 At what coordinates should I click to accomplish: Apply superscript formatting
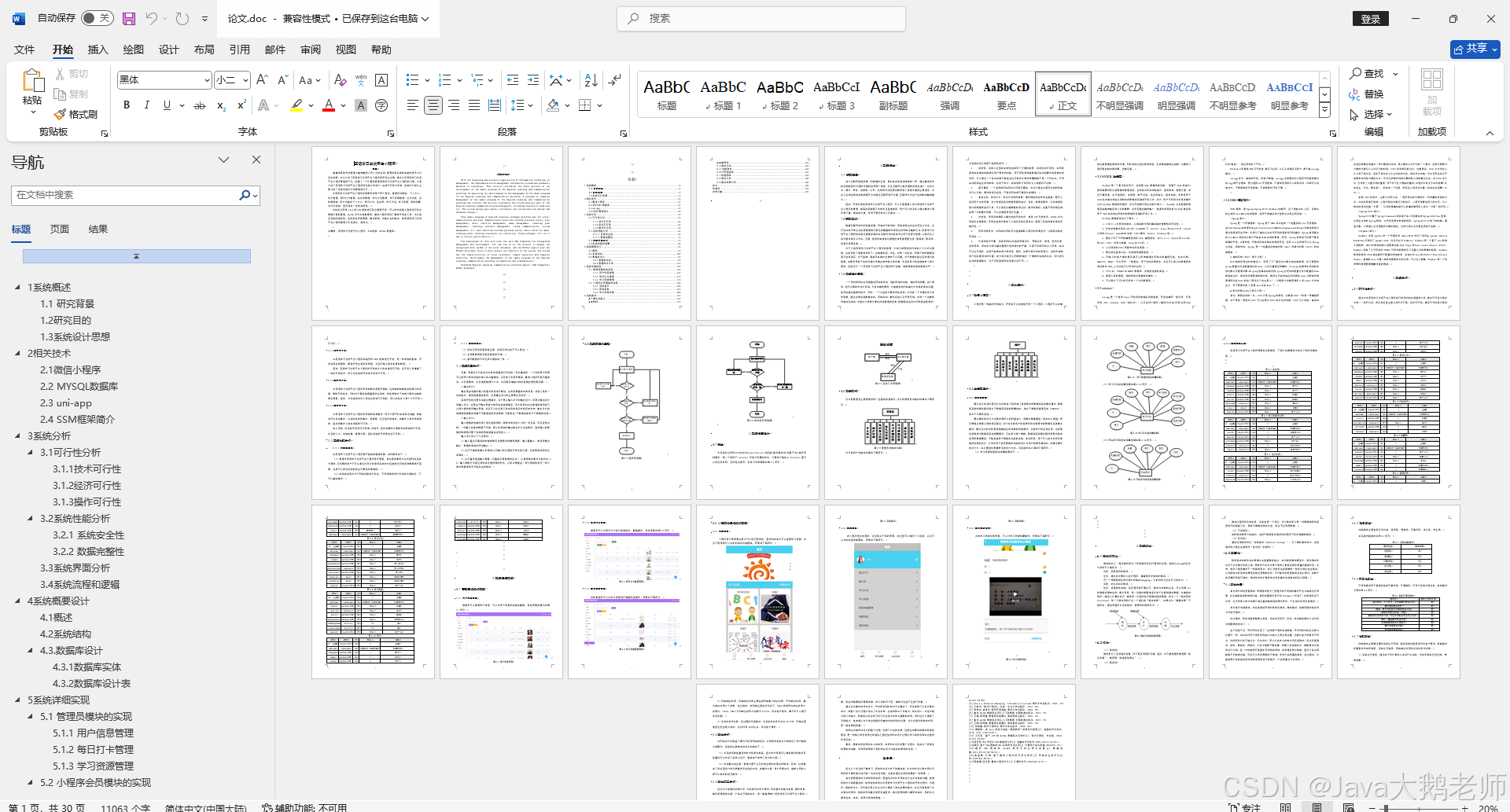click(241, 105)
